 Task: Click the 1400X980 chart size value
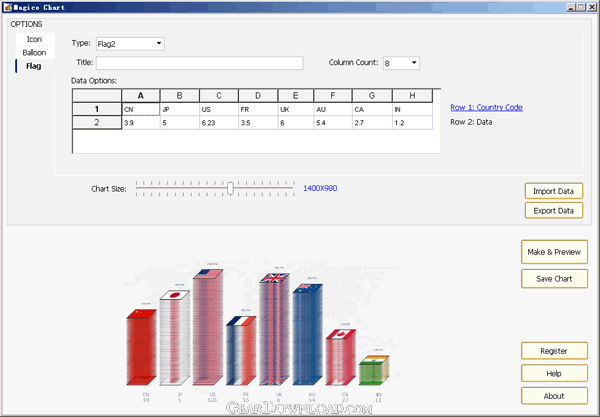pyautogui.click(x=320, y=188)
